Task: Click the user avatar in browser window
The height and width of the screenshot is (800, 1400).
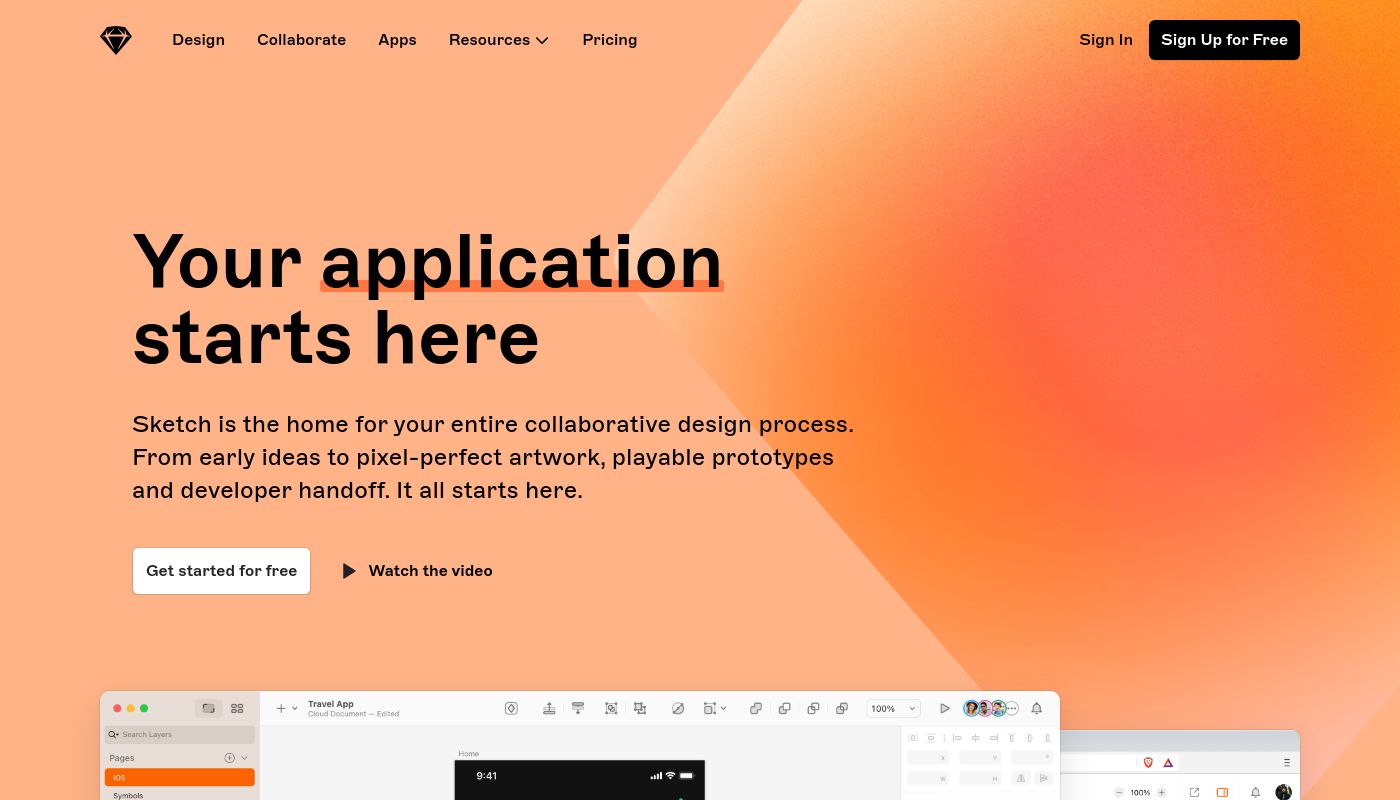Action: pyautogui.click(x=1284, y=792)
